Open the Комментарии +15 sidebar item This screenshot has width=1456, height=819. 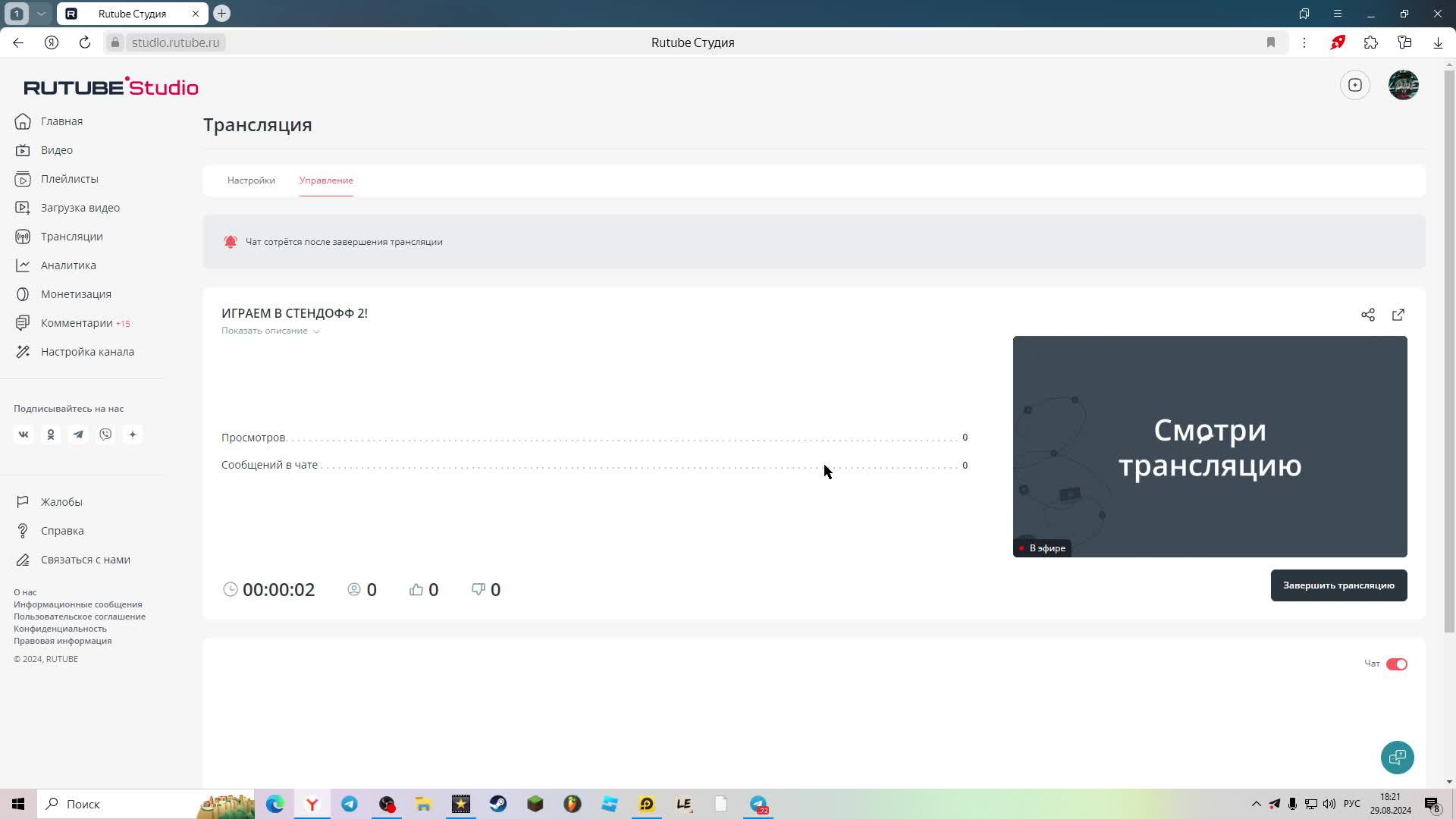(73, 323)
